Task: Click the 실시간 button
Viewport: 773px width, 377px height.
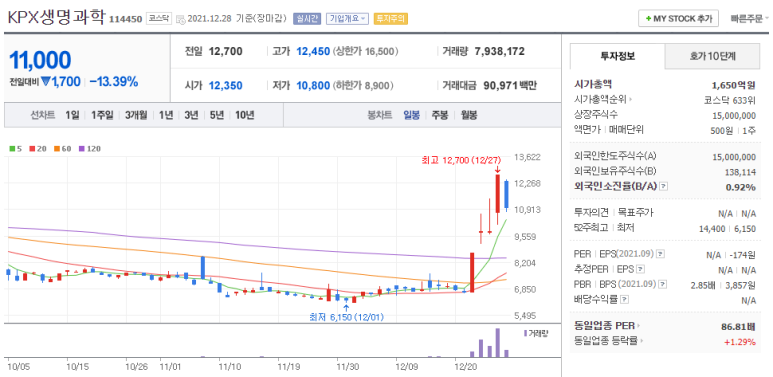Action: (307, 19)
